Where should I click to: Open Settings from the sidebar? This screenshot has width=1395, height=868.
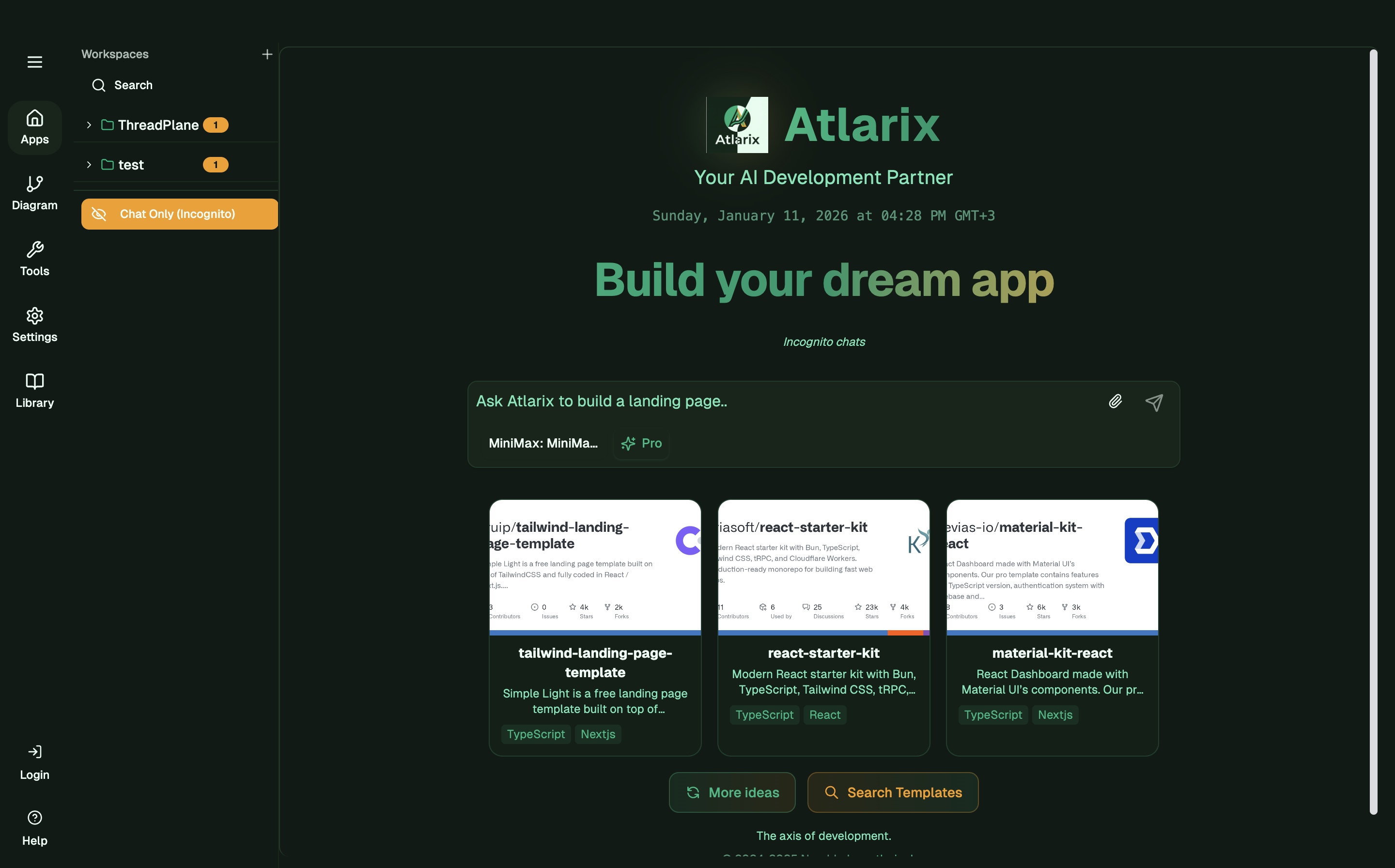click(34, 325)
